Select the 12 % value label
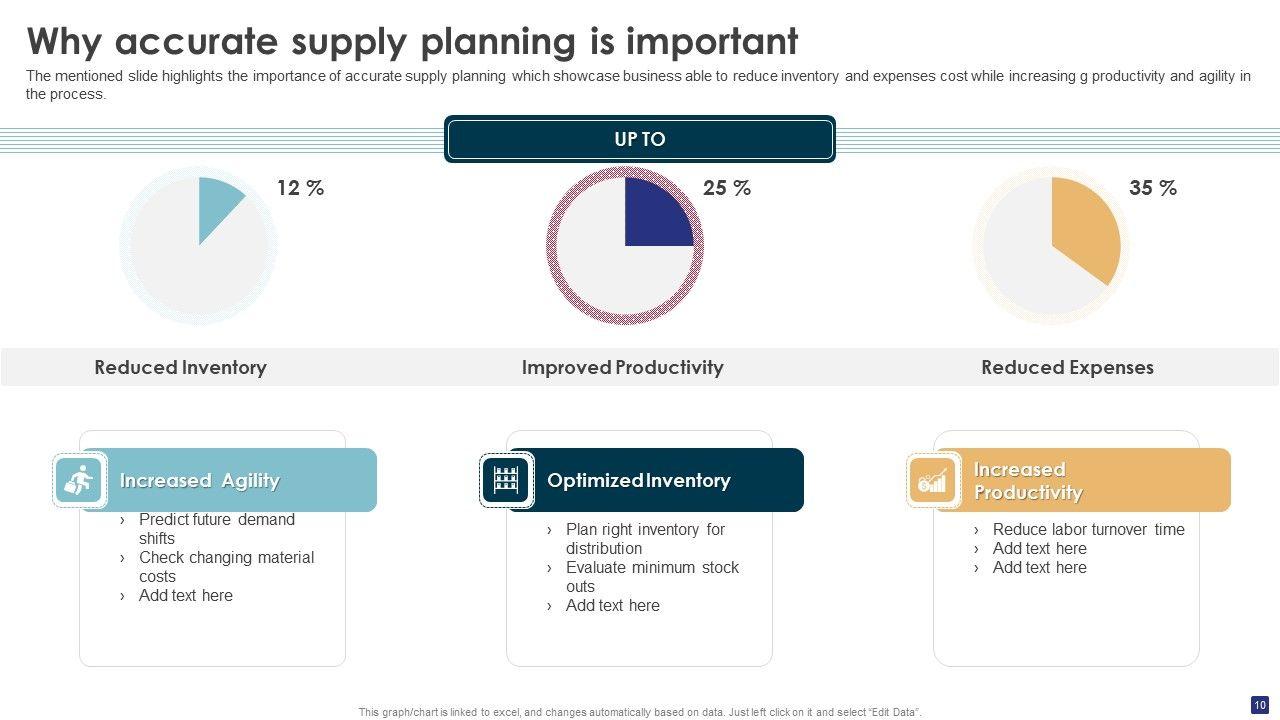 click(x=301, y=188)
